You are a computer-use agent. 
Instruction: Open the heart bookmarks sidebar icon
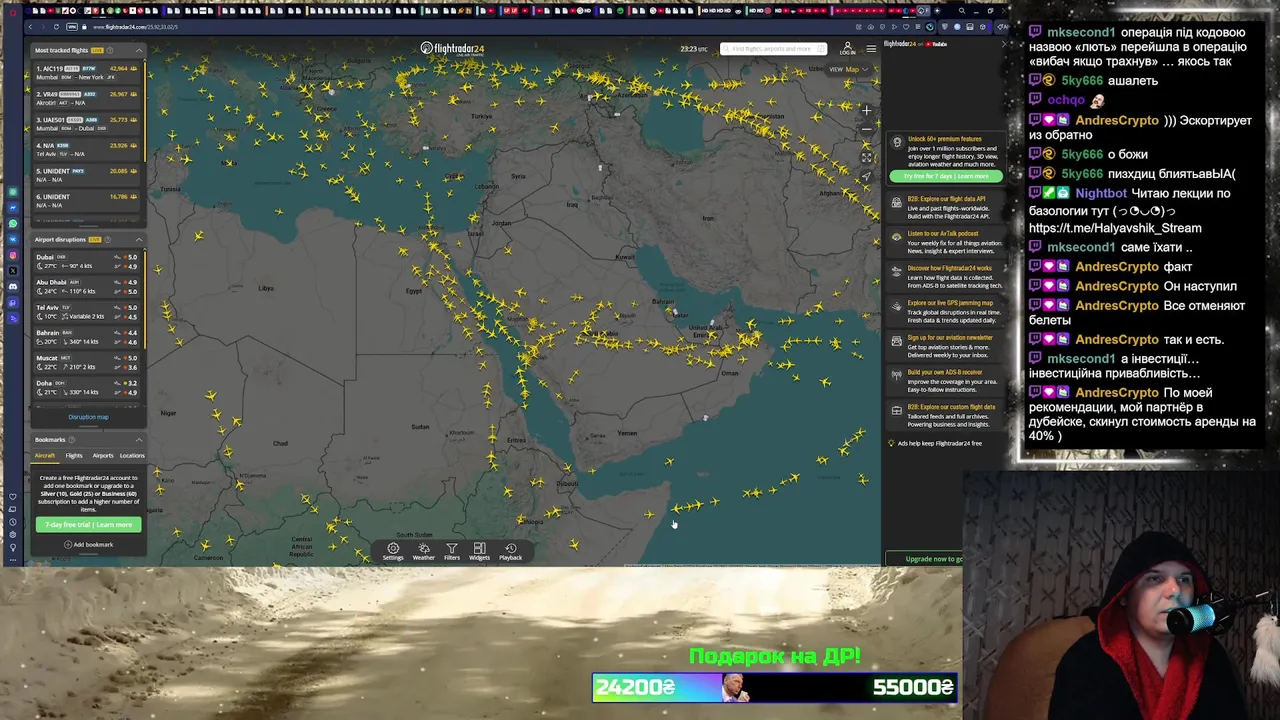point(13,497)
